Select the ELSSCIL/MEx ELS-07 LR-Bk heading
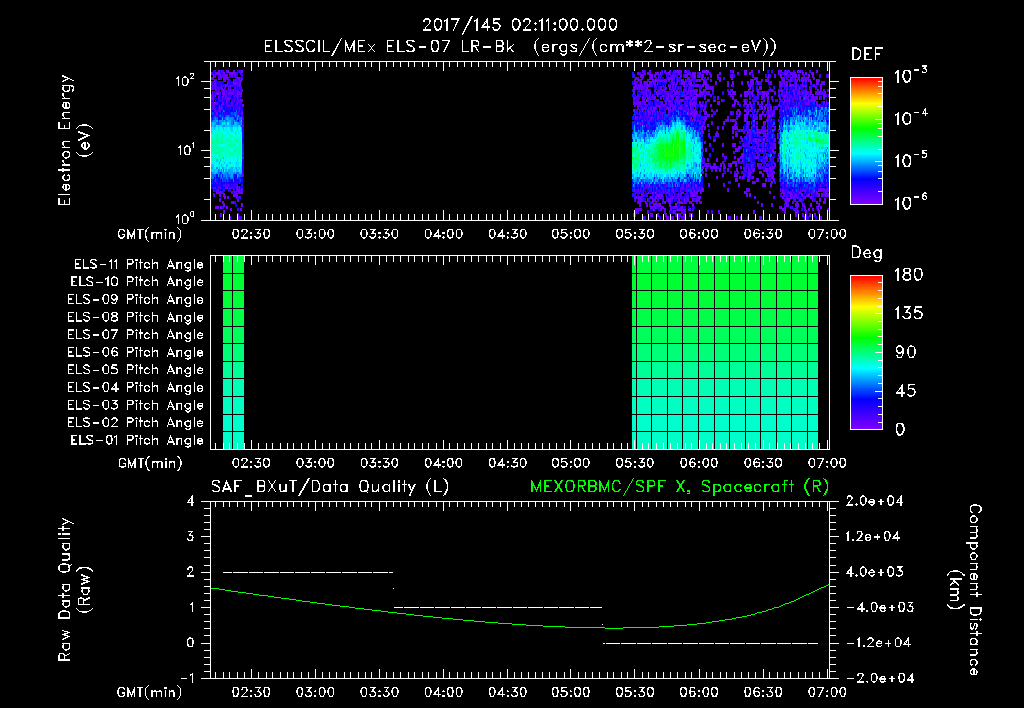The height and width of the screenshot is (708, 1024). pyautogui.click(x=389, y=46)
